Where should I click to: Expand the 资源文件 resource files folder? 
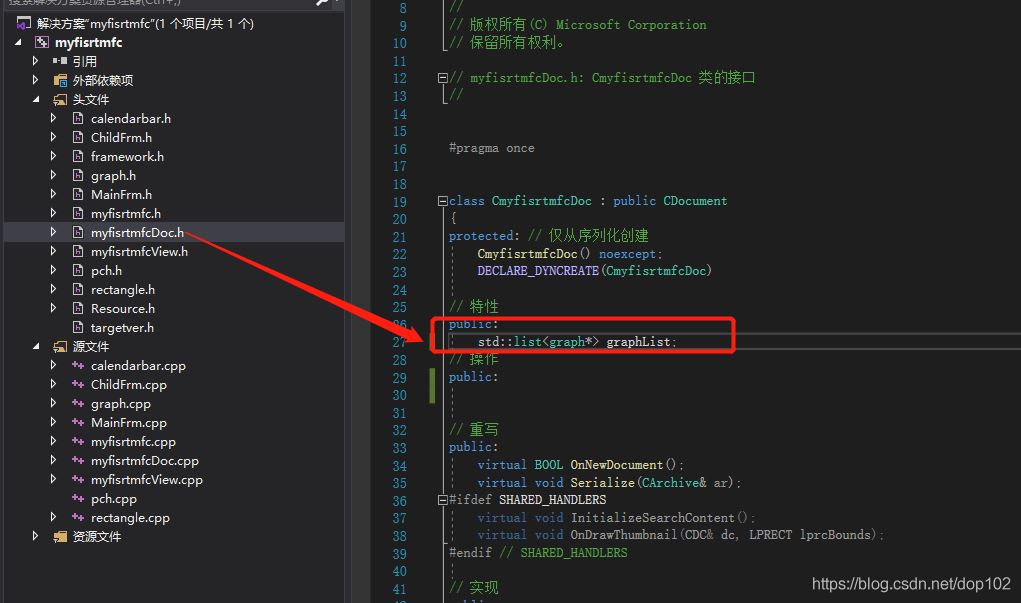pyautogui.click(x=36, y=537)
